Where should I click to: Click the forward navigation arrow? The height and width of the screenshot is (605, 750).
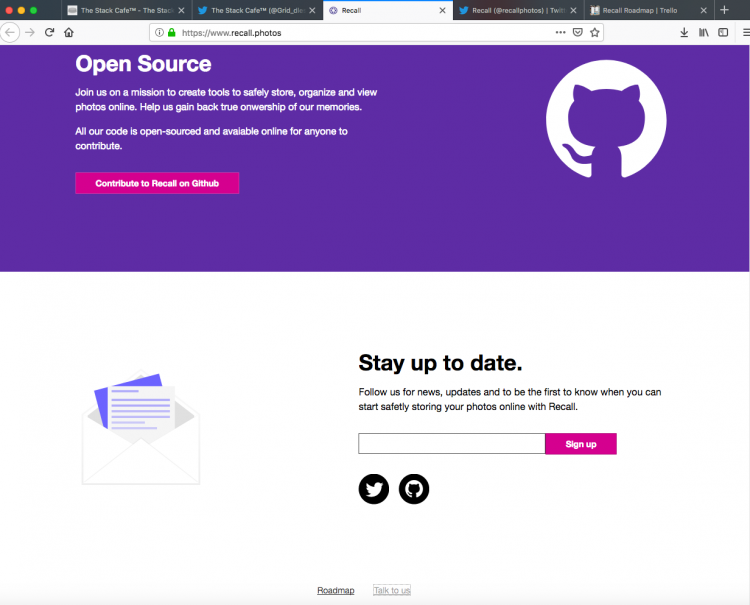(x=30, y=33)
